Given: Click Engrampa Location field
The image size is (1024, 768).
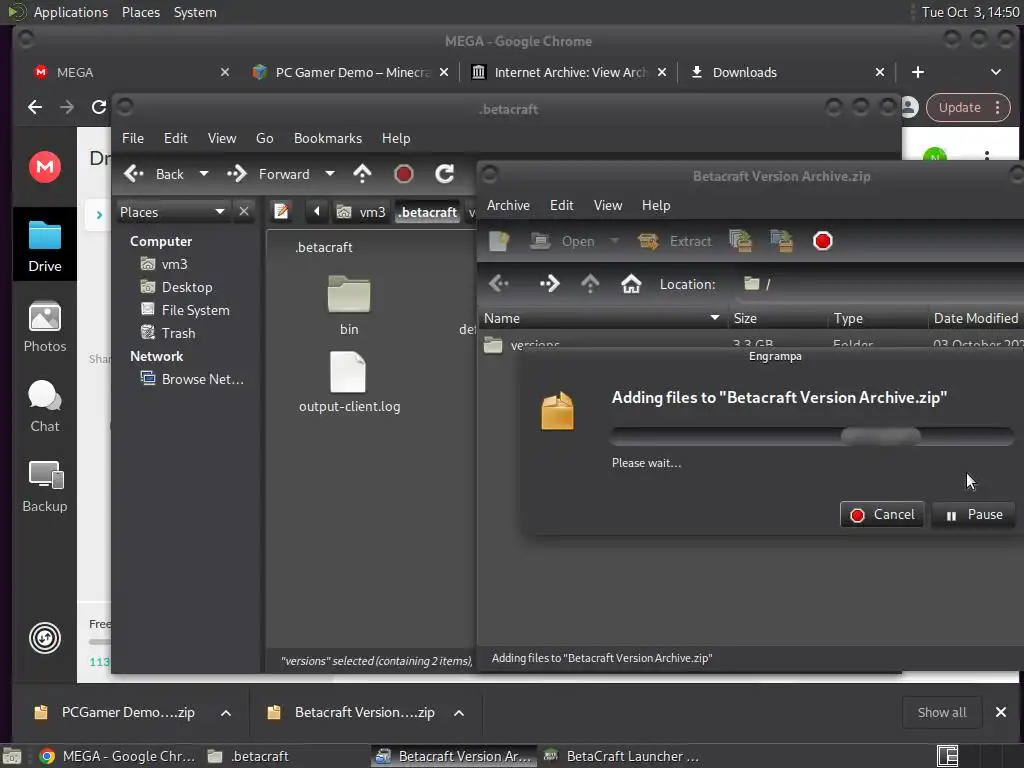Looking at the screenshot, I should (880, 284).
